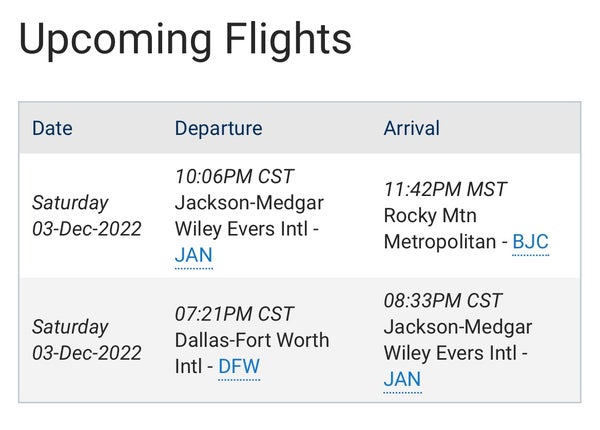Open the BJC airport link
The width and height of the screenshot is (600, 430).
coord(530,242)
